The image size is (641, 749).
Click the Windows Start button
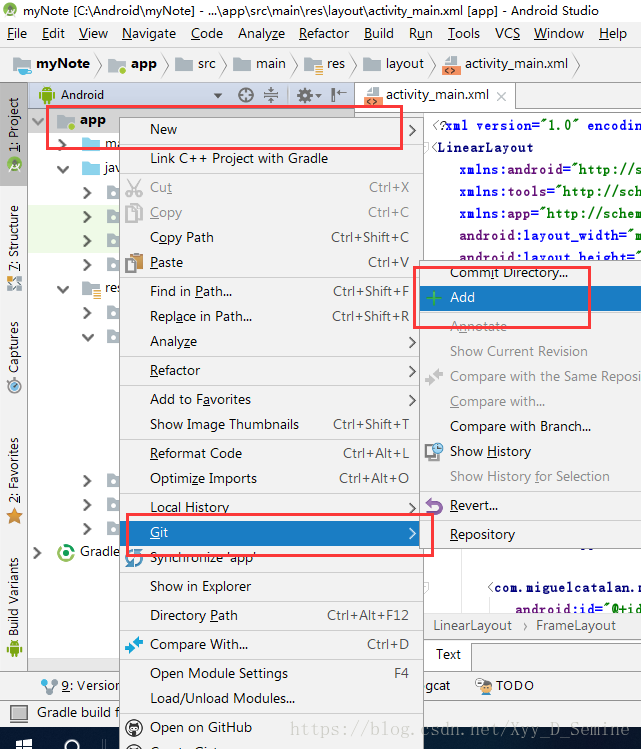pyautogui.click(x=23, y=744)
